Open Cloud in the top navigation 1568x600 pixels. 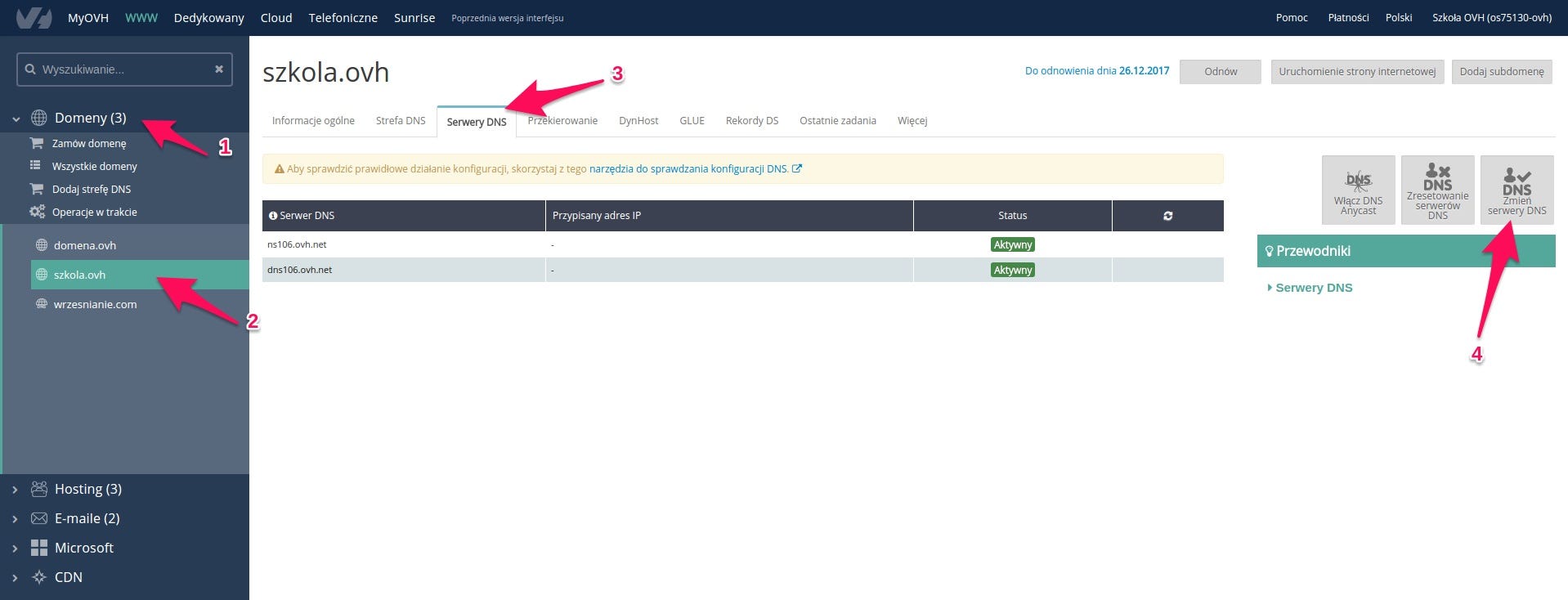pos(276,18)
